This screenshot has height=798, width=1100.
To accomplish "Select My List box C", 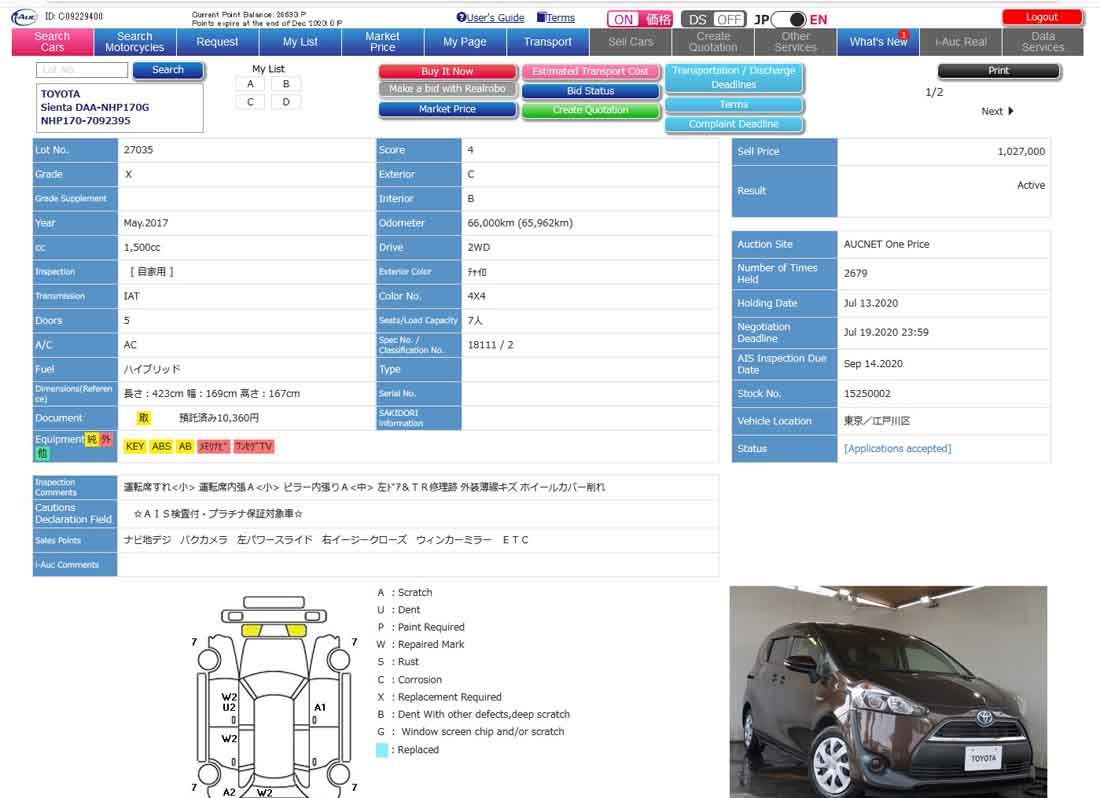I will click(x=250, y=102).
